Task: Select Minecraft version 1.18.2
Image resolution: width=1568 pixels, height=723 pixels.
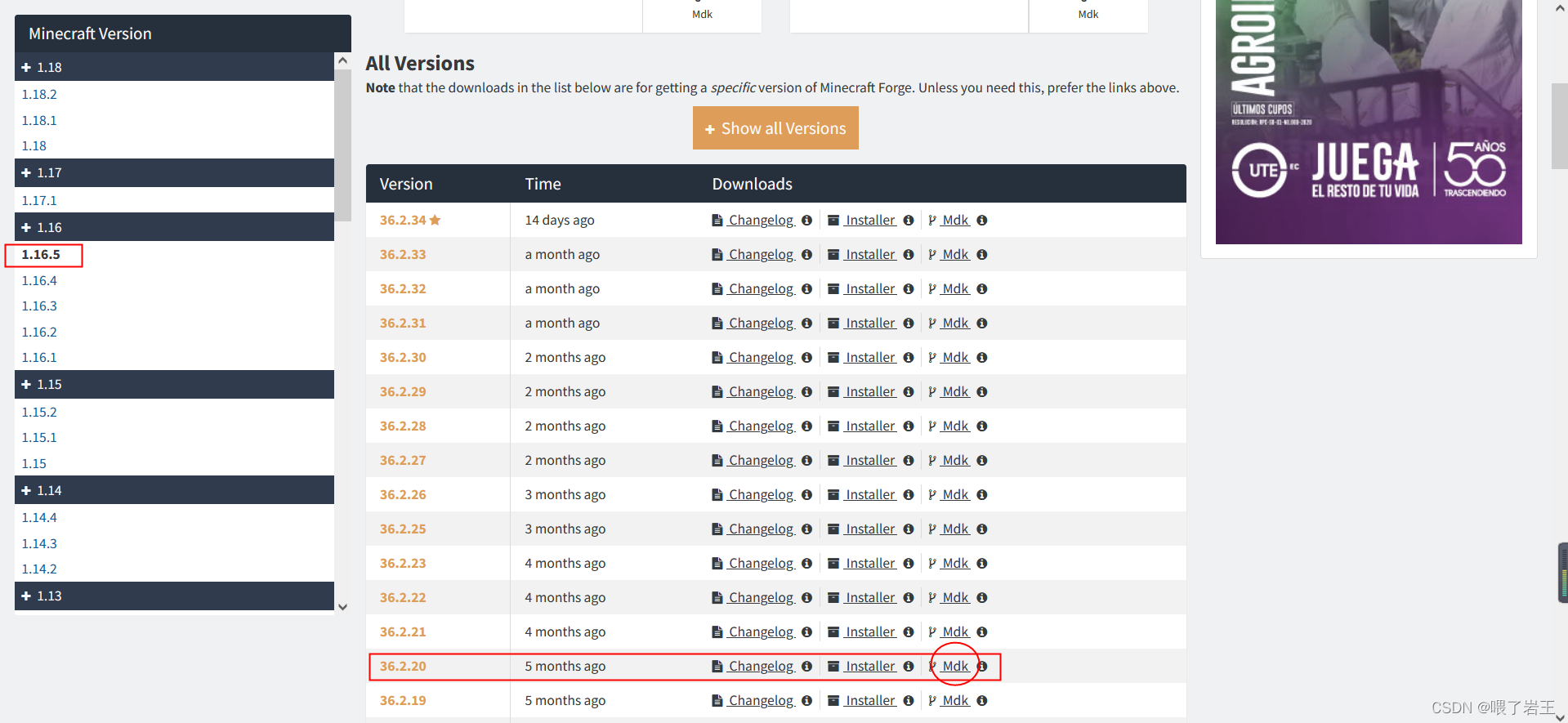Action: pyautogui.click(x=39, y=95)
